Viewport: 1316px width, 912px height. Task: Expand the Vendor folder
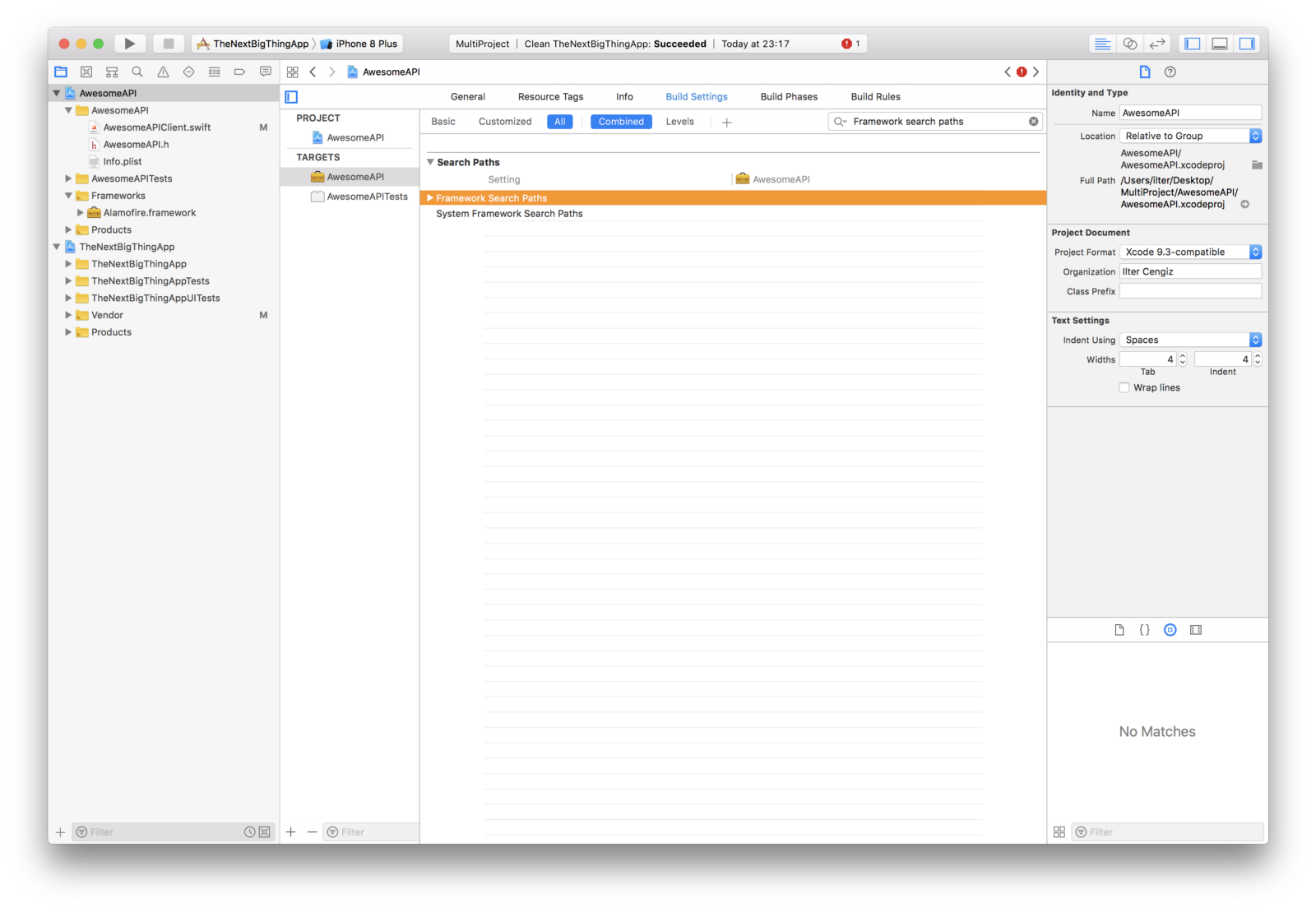tap(68, 315)
